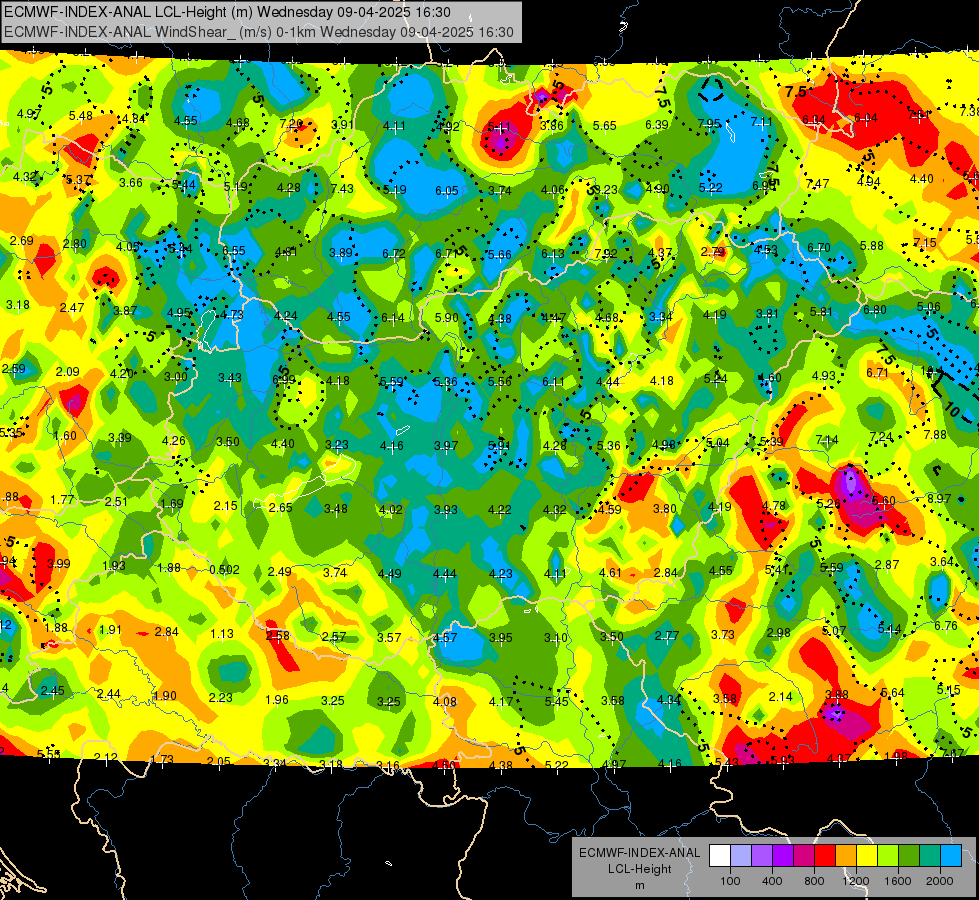Select the 5.88 value label
This screenshot has width=979, height=900.
872,246
